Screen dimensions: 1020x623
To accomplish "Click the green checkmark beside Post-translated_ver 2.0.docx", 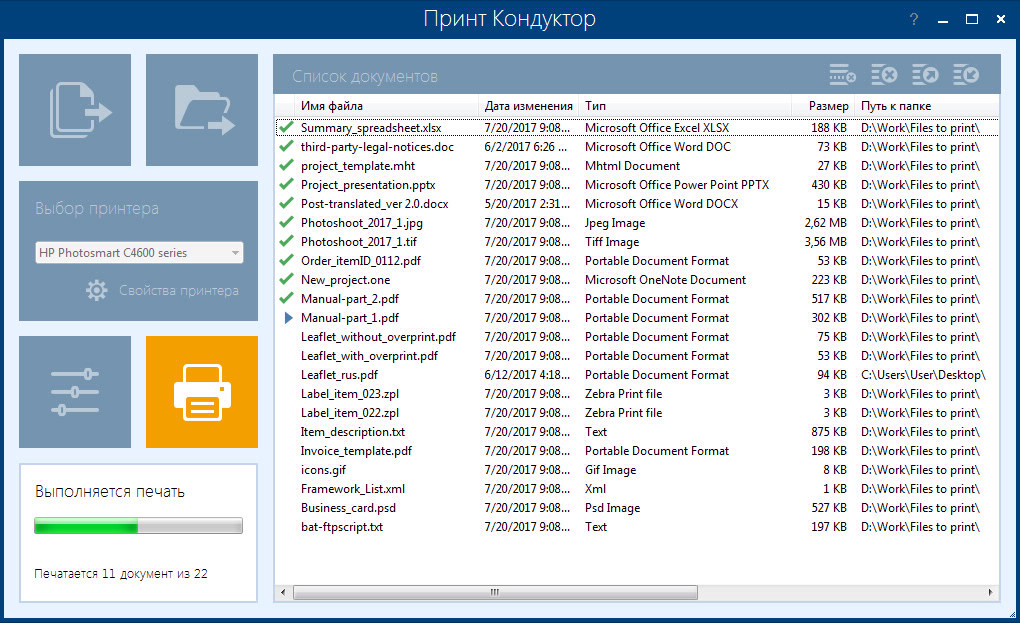I will (286, 204).
